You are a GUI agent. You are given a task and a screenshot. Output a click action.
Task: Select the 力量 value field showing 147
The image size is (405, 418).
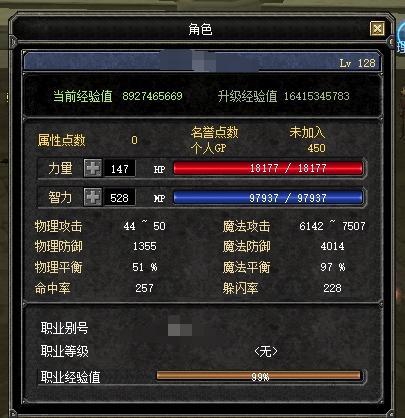(120, 168)
